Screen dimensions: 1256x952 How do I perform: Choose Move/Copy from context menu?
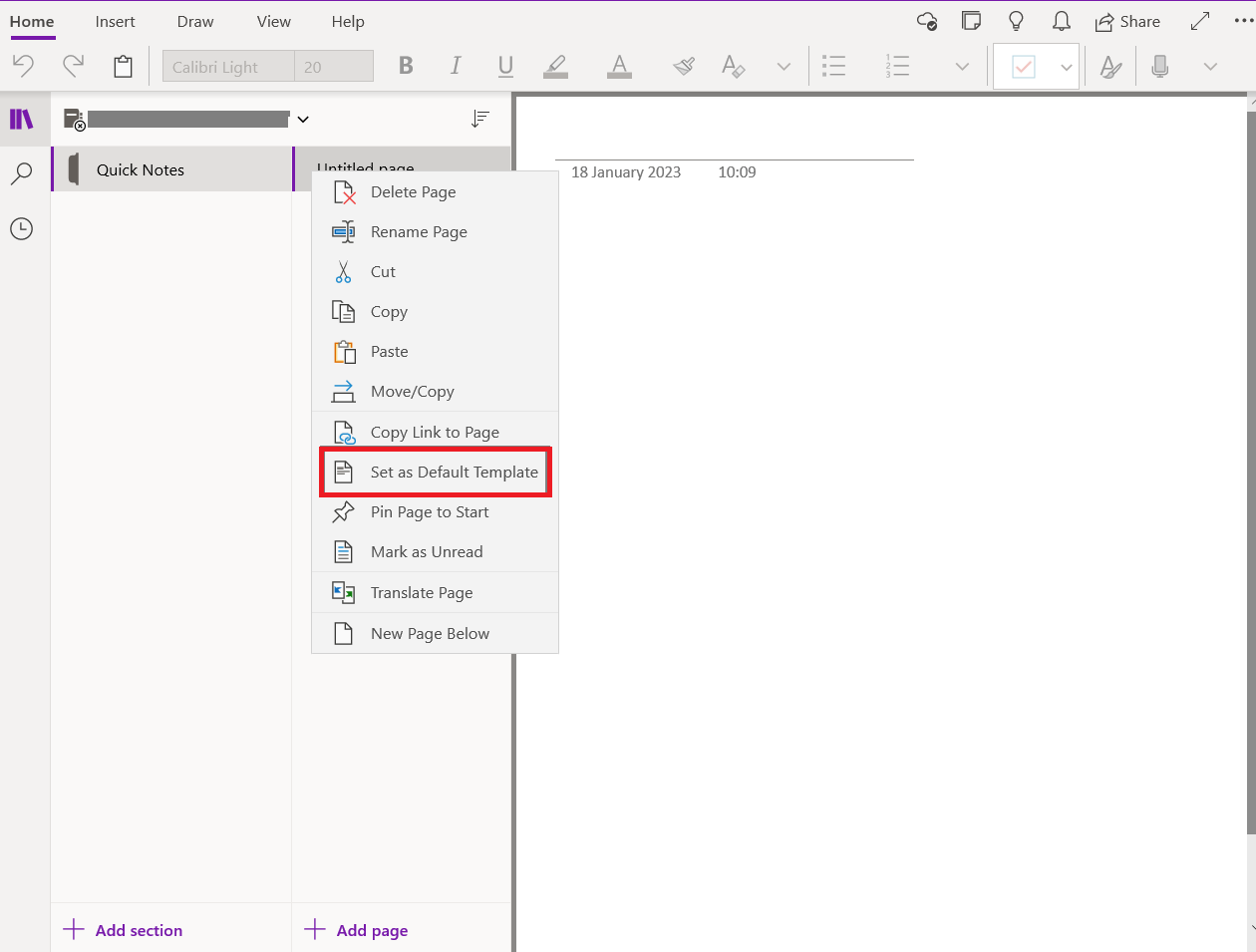tap(435, 391)
